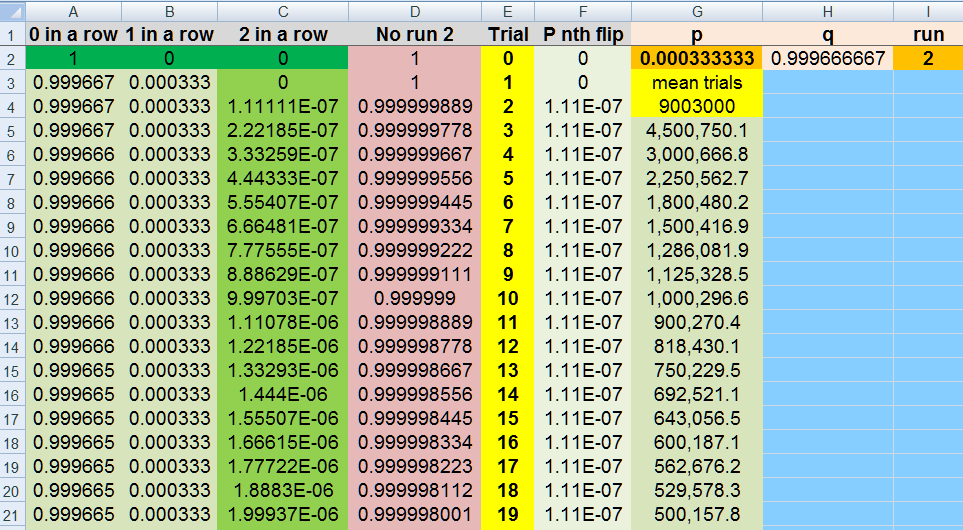Select the cell with 750,229.5
The height and width of the screenshot is (530, 963).
click(697, 370)
